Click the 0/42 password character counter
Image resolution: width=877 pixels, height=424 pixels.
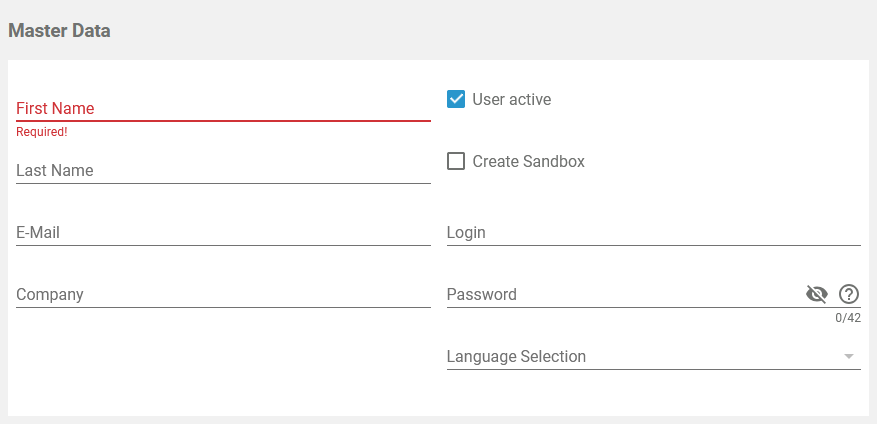pyautogui.click(x=848, y=318)
